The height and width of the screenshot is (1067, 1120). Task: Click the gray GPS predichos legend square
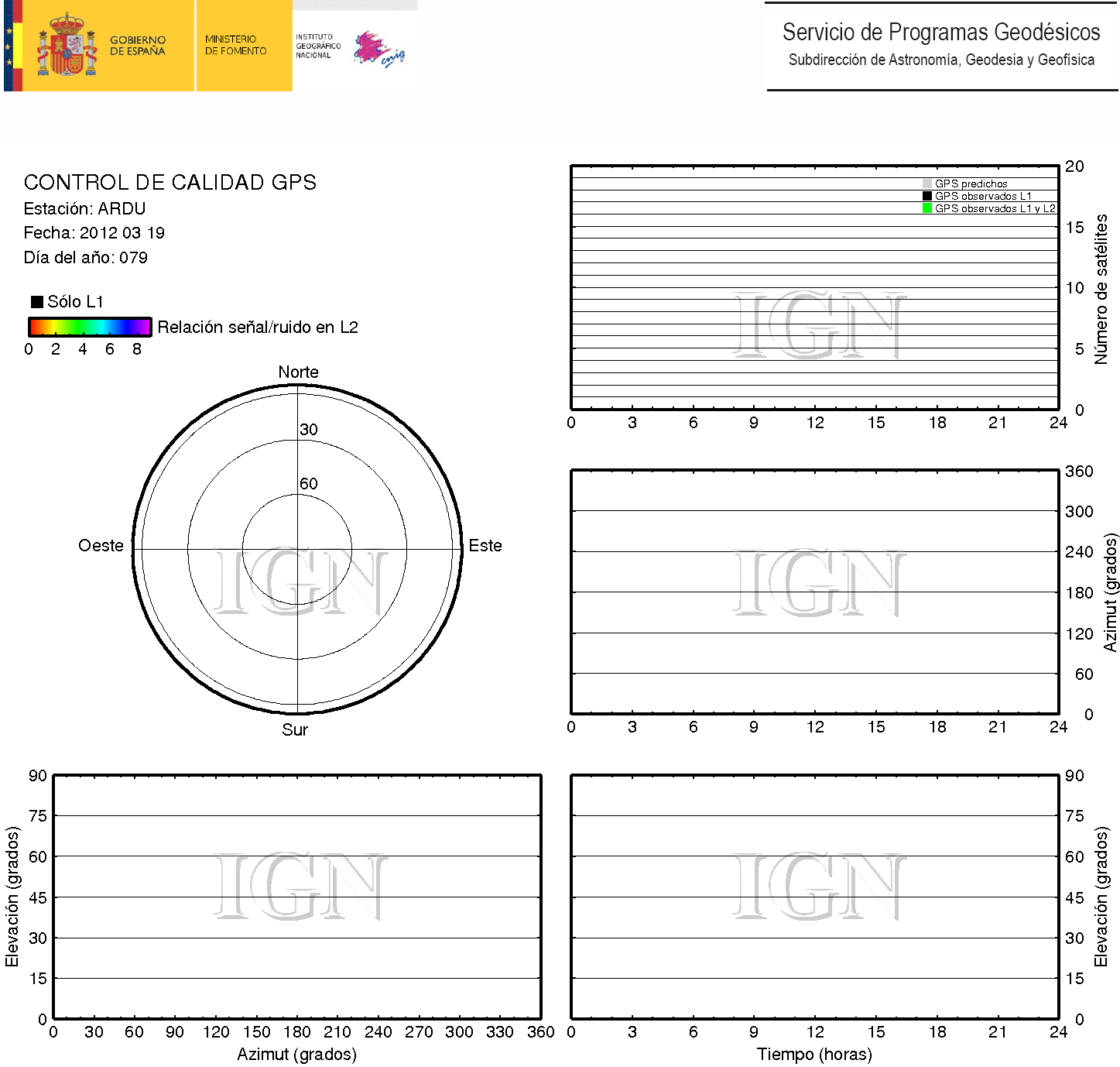pos(926,184)
